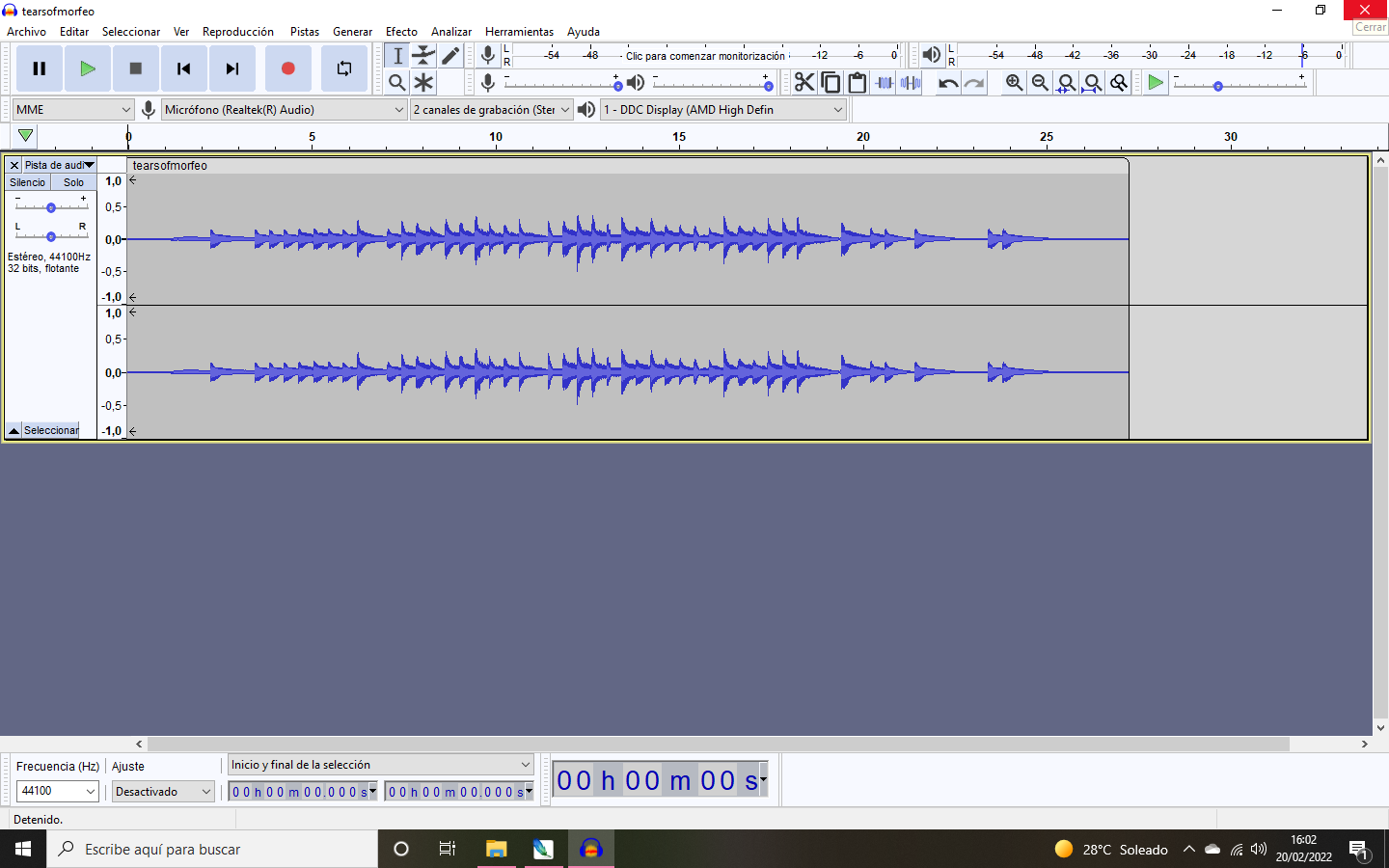The height and width of the screenshot is (868, 1389).
Task: Adjust the track gain slider
Action: coord(51,204)
